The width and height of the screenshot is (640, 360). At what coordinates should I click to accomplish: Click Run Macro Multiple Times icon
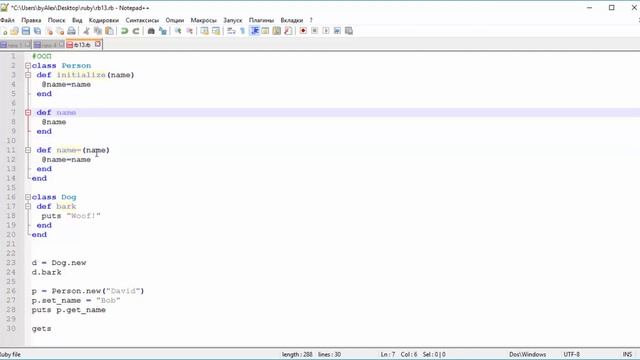tap(338, 31)
